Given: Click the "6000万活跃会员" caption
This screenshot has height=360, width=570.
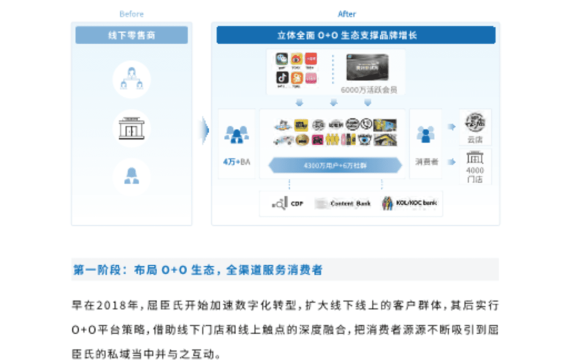Looking at the screenshot, I should (x=369, y=90).
